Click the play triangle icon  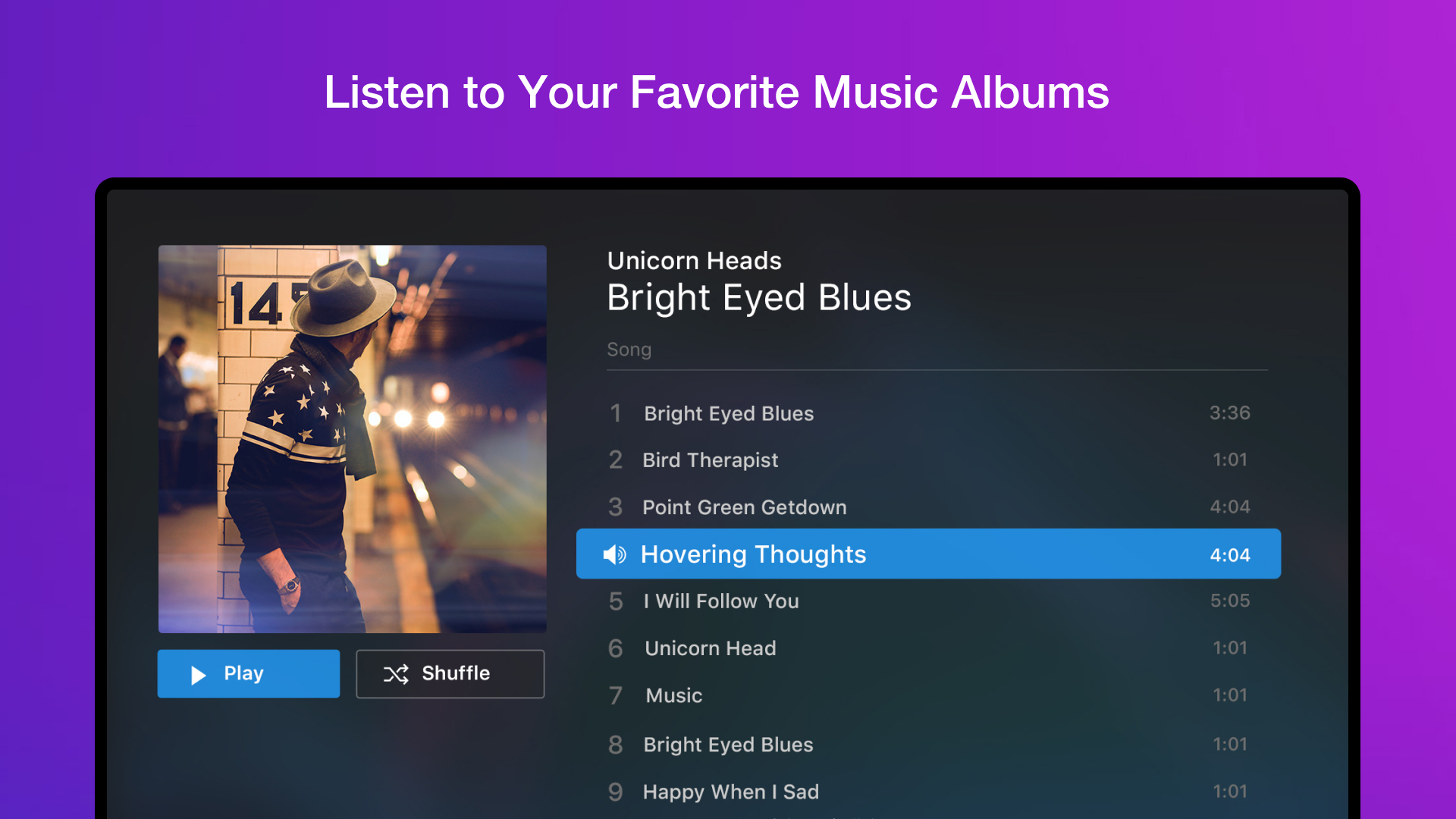tap(198, 675)
